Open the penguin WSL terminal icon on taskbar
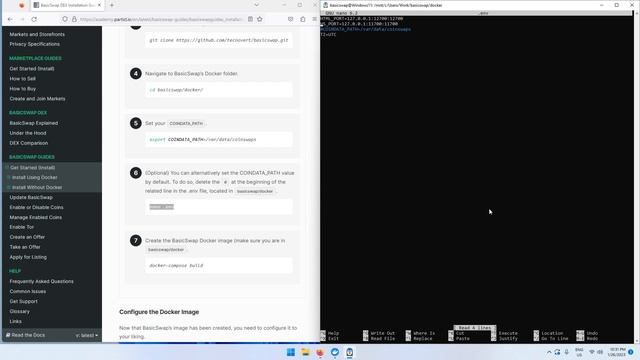Screen dimensions: 640x360 pos(349,352)
